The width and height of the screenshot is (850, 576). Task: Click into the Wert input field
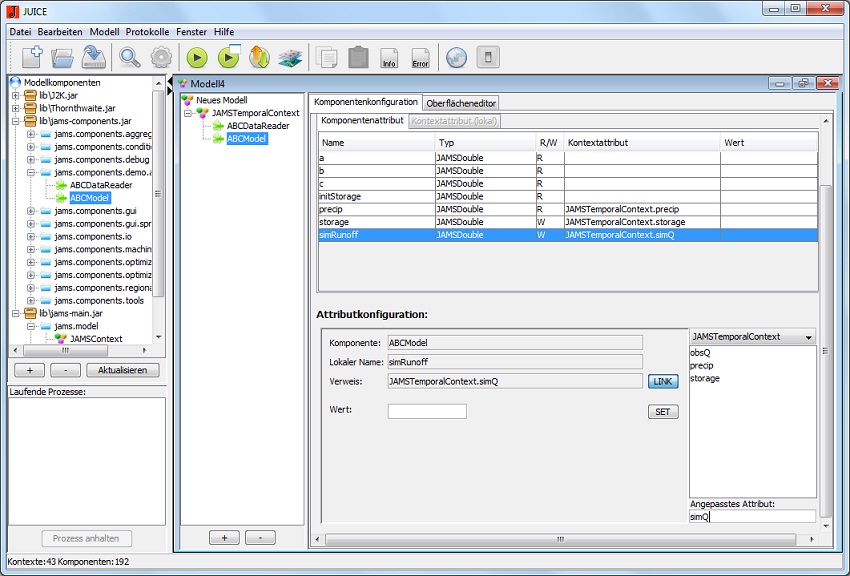pyautogui.click(x=427, y=411)
